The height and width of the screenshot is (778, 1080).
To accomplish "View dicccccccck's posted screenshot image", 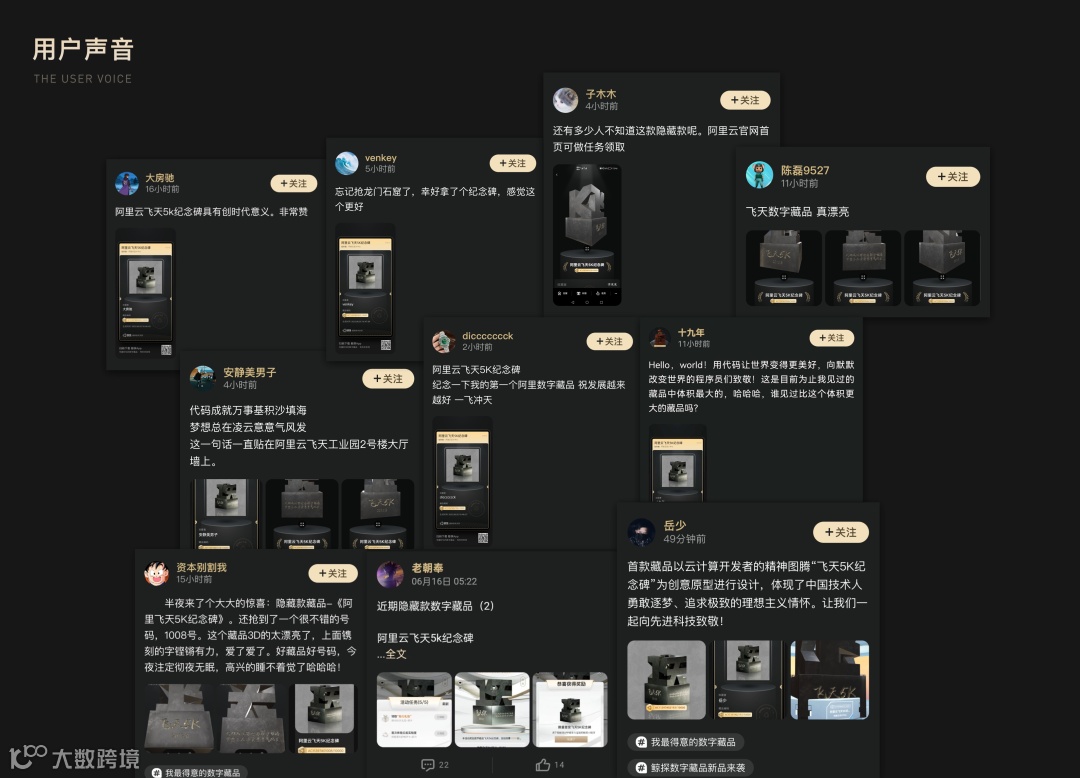I will (462, 481).
